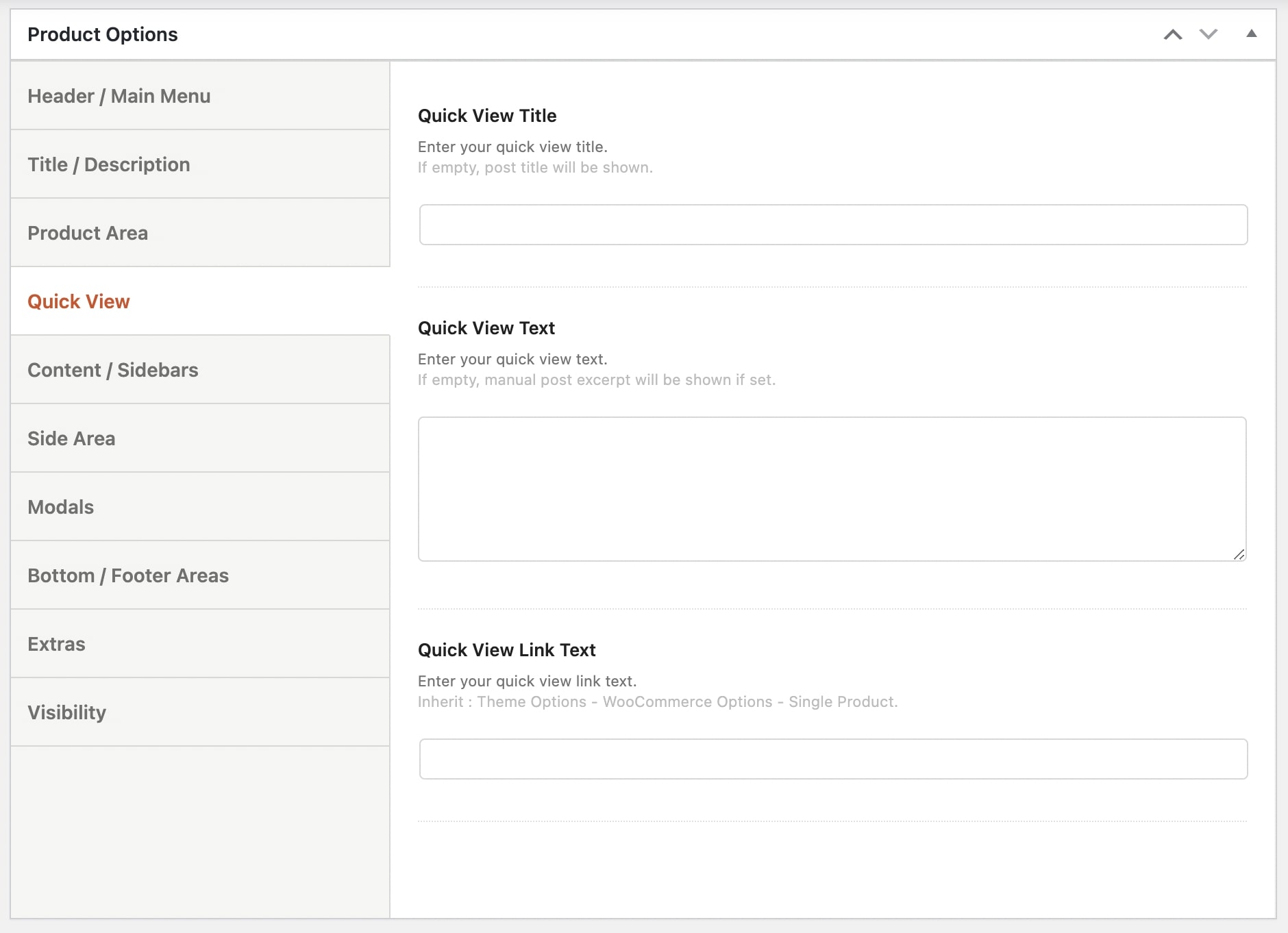1288x933 pixels.
Task: Select the Product Area tab
Action: pos(88,233)
